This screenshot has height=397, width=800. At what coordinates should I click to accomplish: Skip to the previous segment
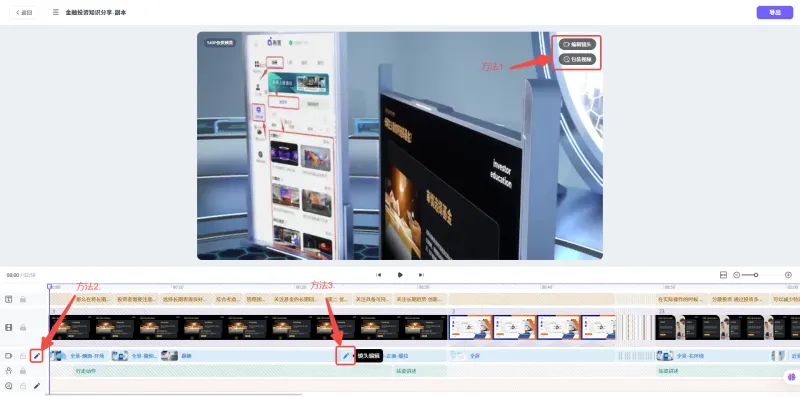coord(379,275)
